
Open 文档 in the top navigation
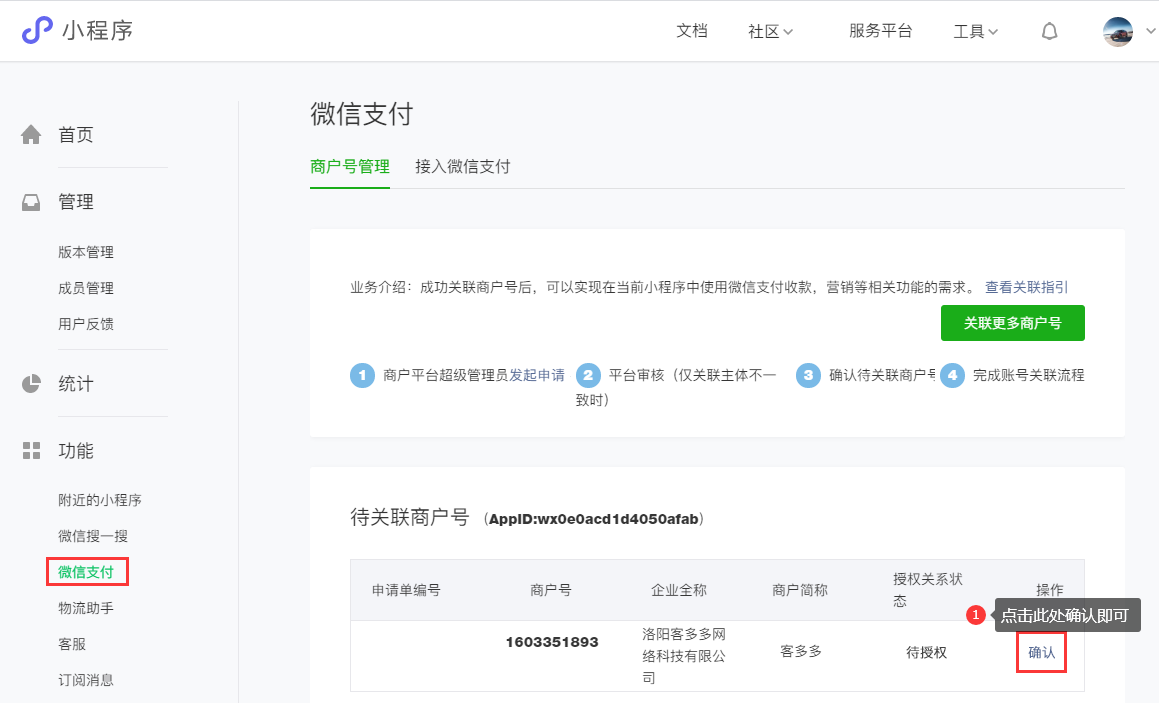coord(692,31)
